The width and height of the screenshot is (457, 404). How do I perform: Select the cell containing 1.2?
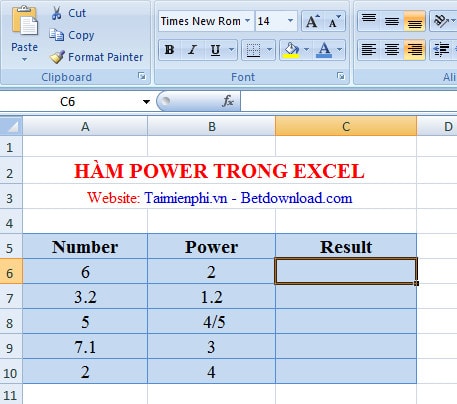click(212, 297)
